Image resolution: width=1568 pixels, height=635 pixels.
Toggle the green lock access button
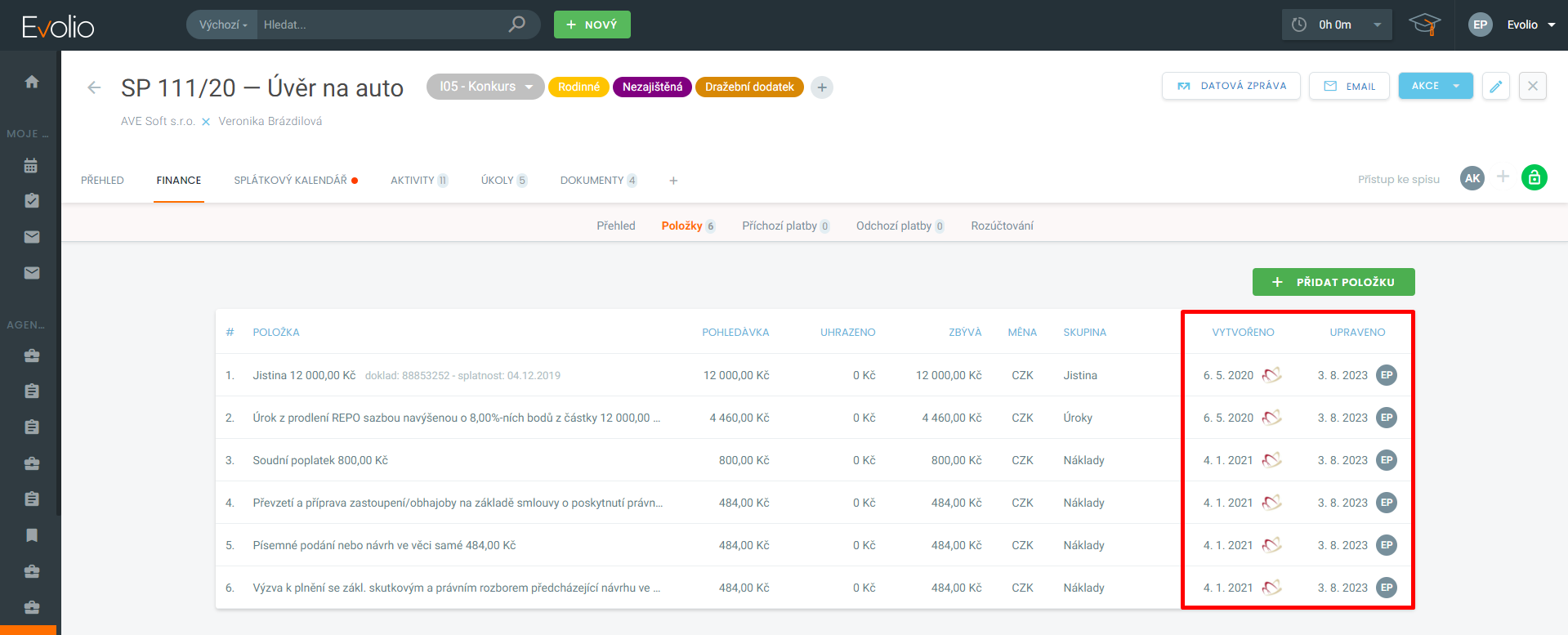point(1534,177)
